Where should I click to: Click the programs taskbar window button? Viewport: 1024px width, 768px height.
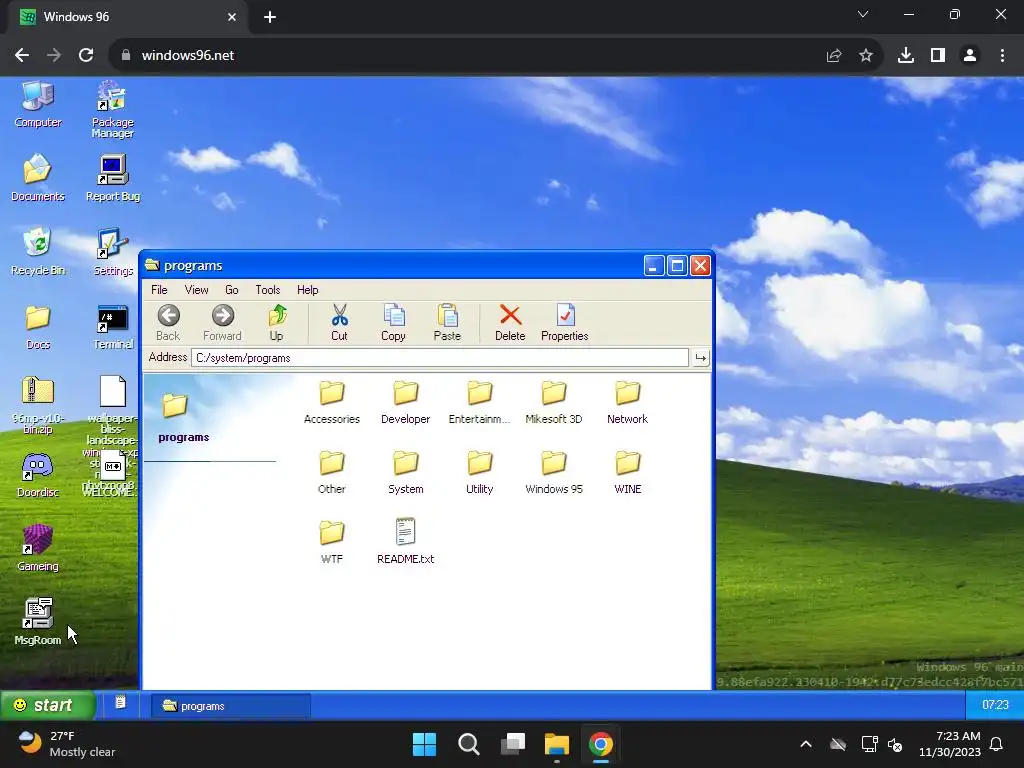pyautogui.click(x=231, y=706)
